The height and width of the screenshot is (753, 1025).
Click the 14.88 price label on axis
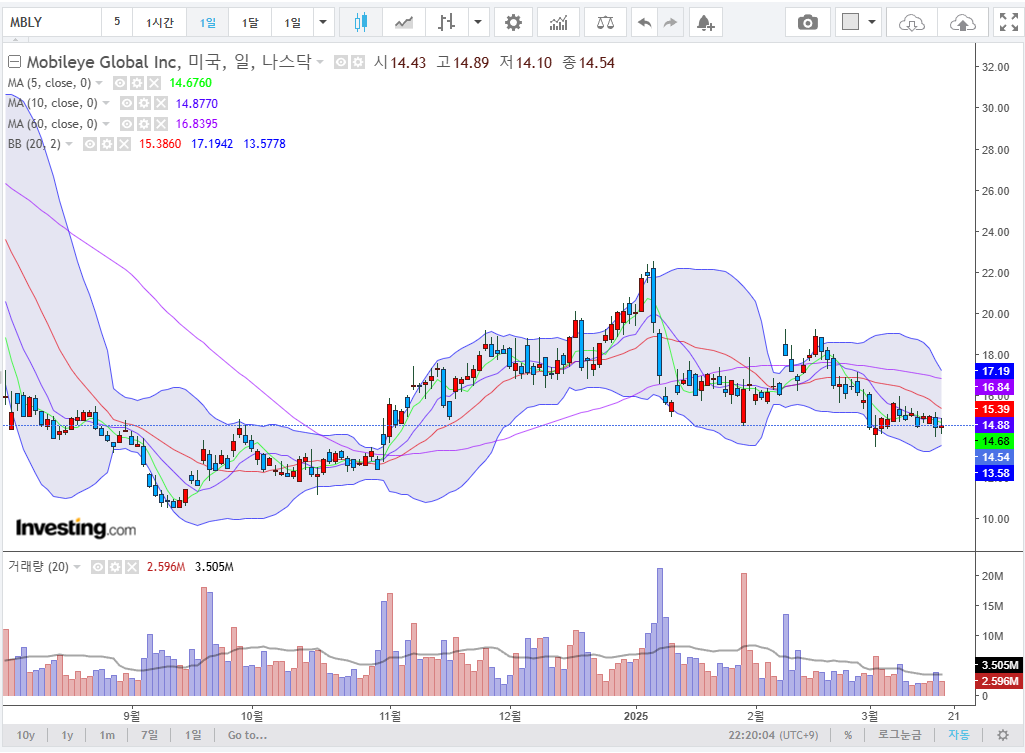(x=994, y=426)
